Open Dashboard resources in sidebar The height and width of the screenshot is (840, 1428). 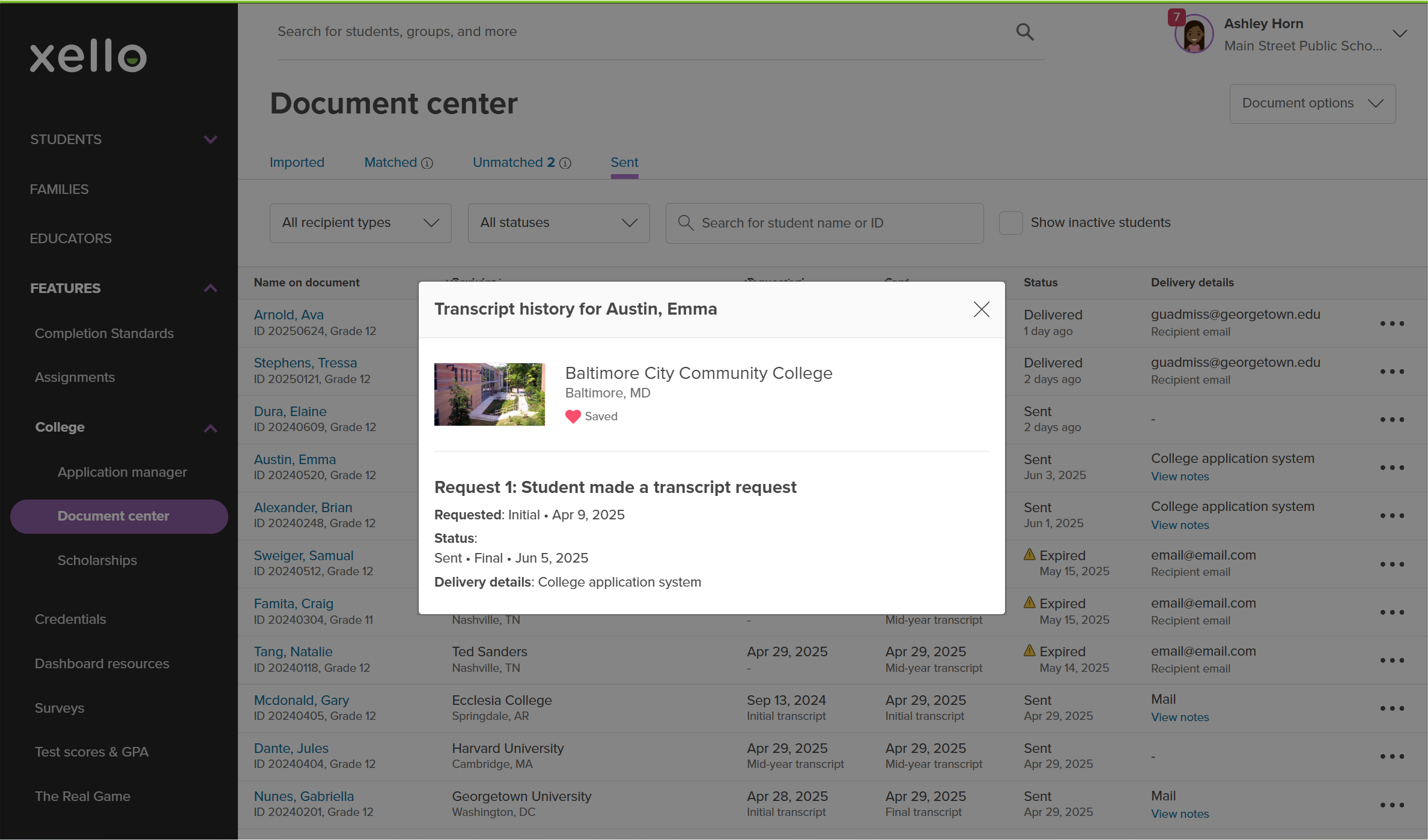click(x=102, y=663)
